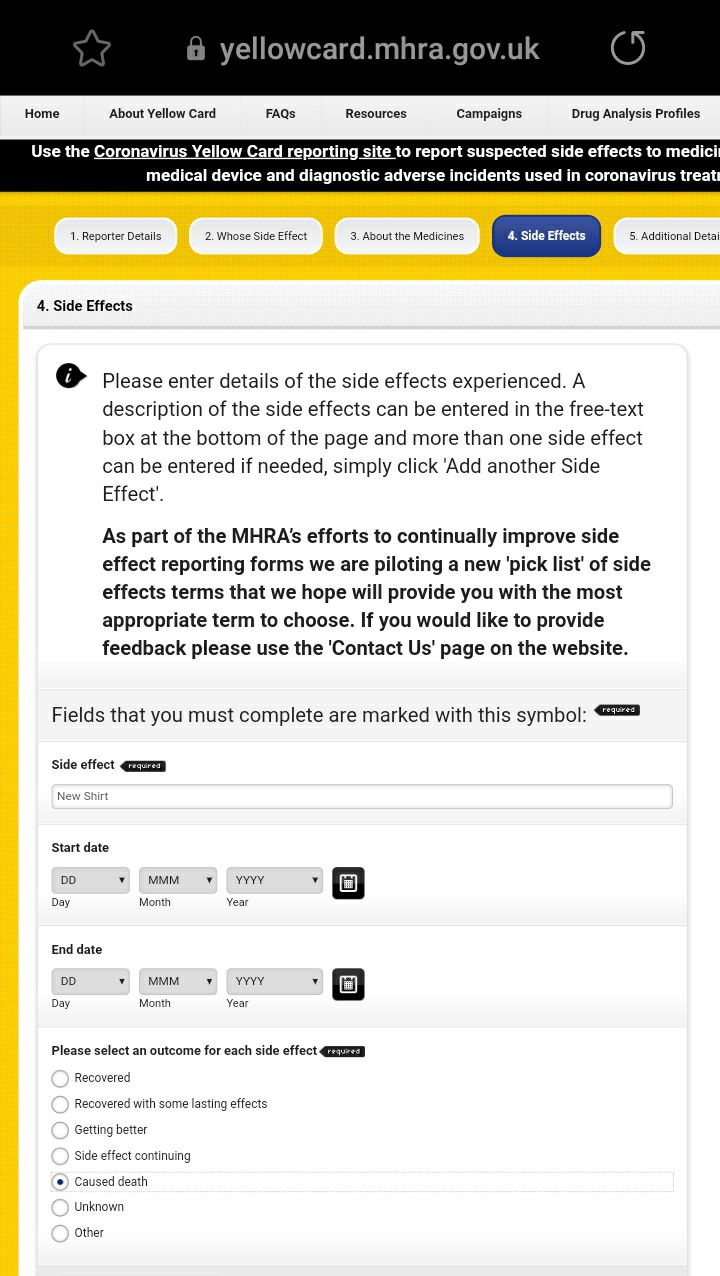
Task: Go back to 1. Reporter Details step
Action: (x=115, y=236)
